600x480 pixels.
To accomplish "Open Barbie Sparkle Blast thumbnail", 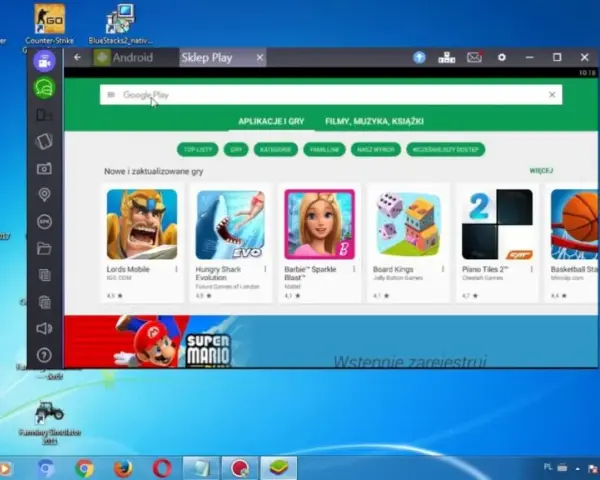I will pyautogui.click(x=320, y=224).
